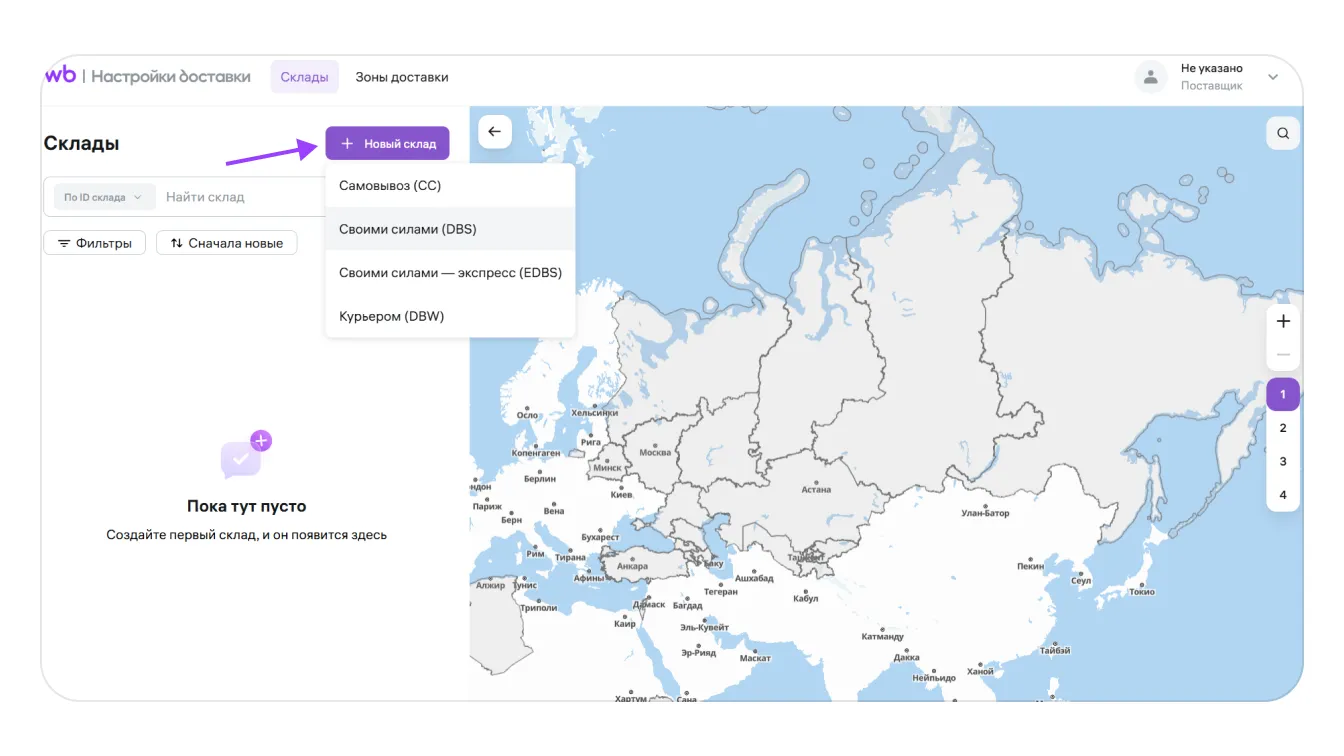Select map level 1 button
The height and width of the screenshot is (756, 1344).
pos(1283,395)
